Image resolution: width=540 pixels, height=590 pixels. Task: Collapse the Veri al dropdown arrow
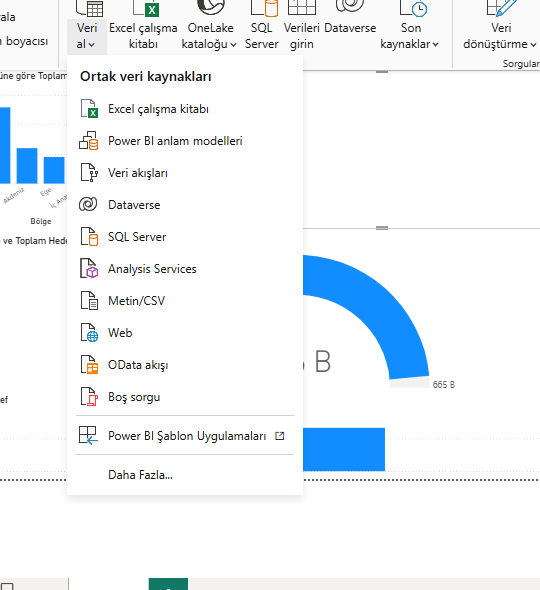(91, 45)
